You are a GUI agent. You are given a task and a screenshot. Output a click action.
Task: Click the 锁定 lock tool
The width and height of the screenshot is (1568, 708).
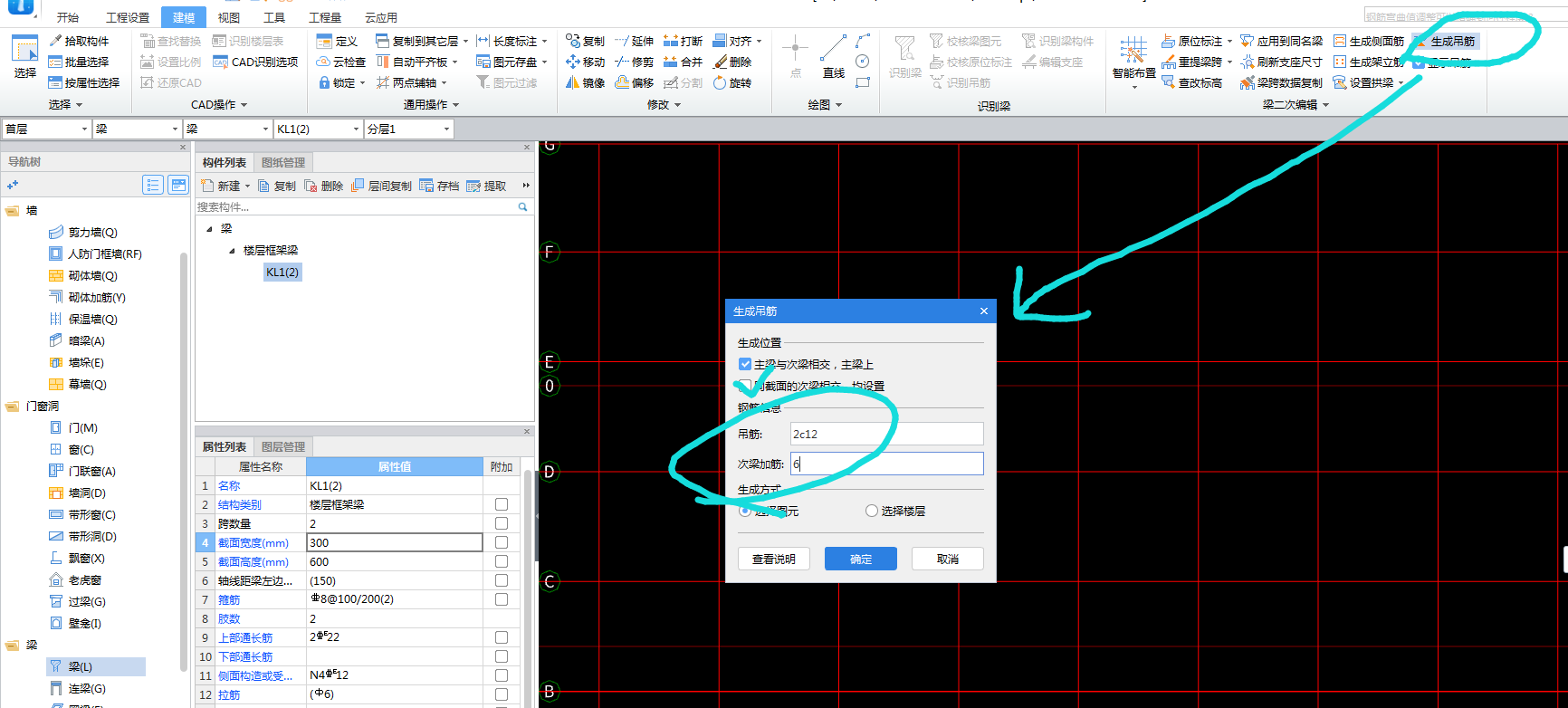click(341, 82)
